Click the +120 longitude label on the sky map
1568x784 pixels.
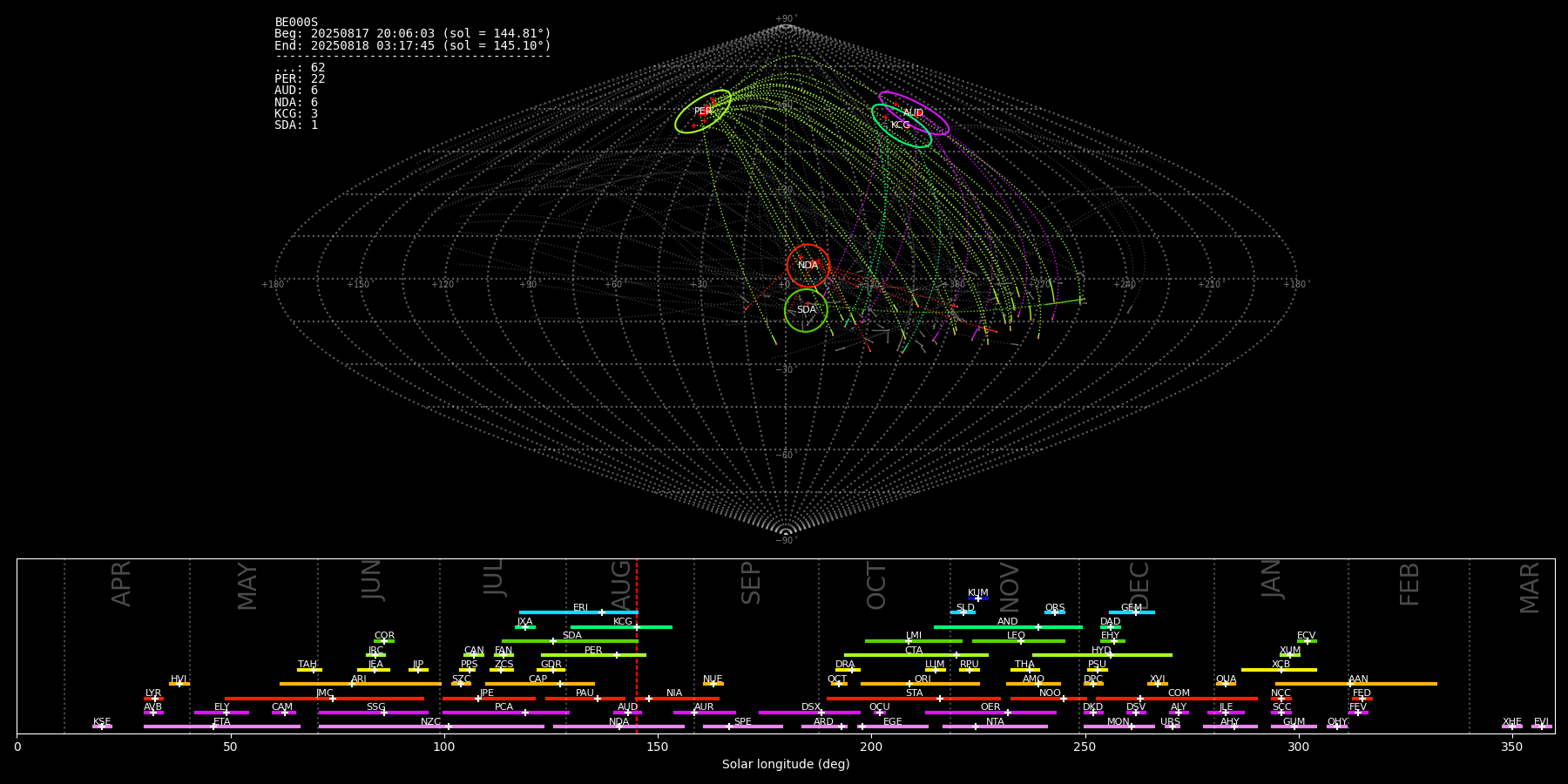(x=443, y=285)
